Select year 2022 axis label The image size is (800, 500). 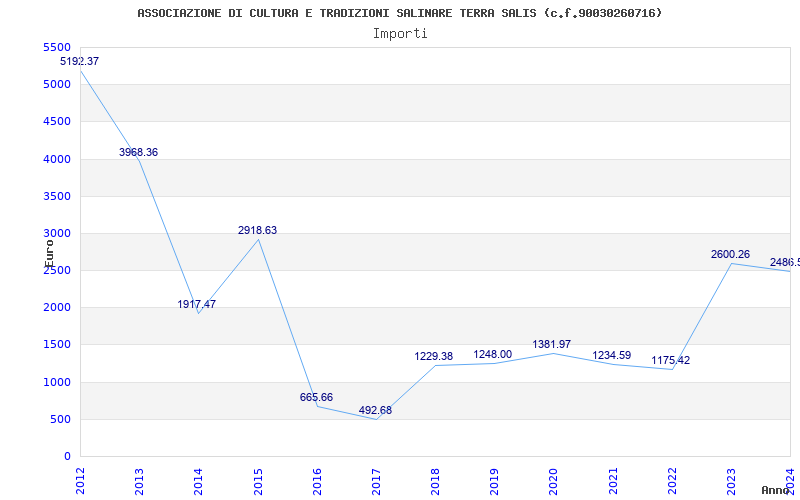pyautogui.click(x=672, y=481)
